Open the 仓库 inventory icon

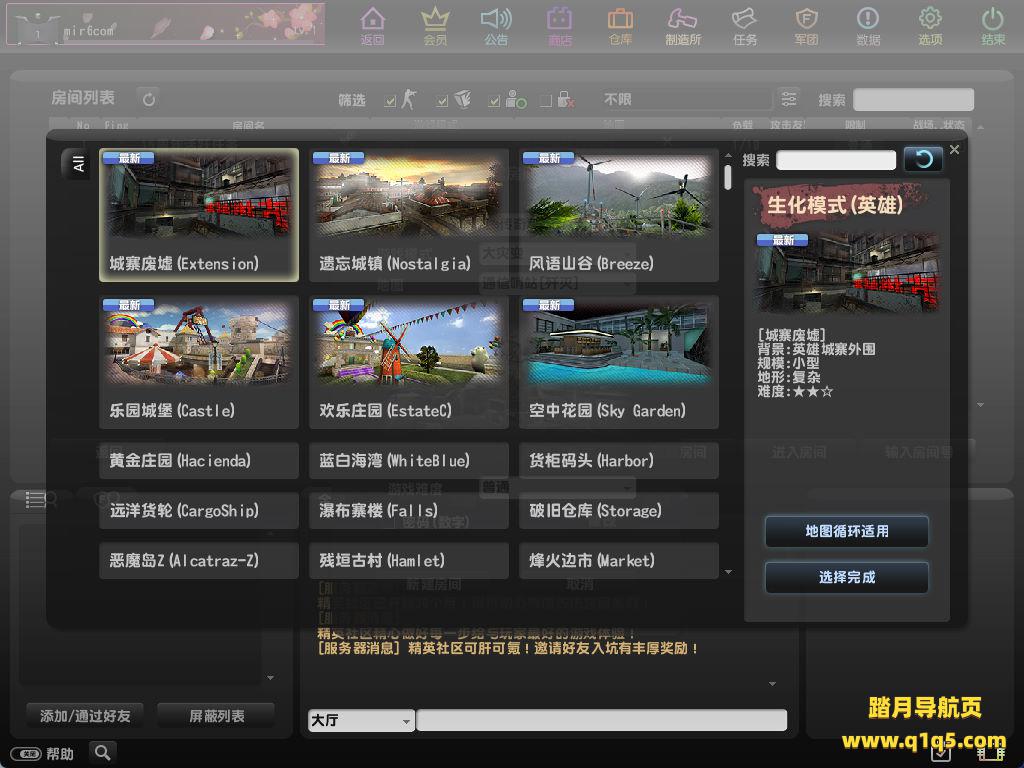tap(620, 26)
